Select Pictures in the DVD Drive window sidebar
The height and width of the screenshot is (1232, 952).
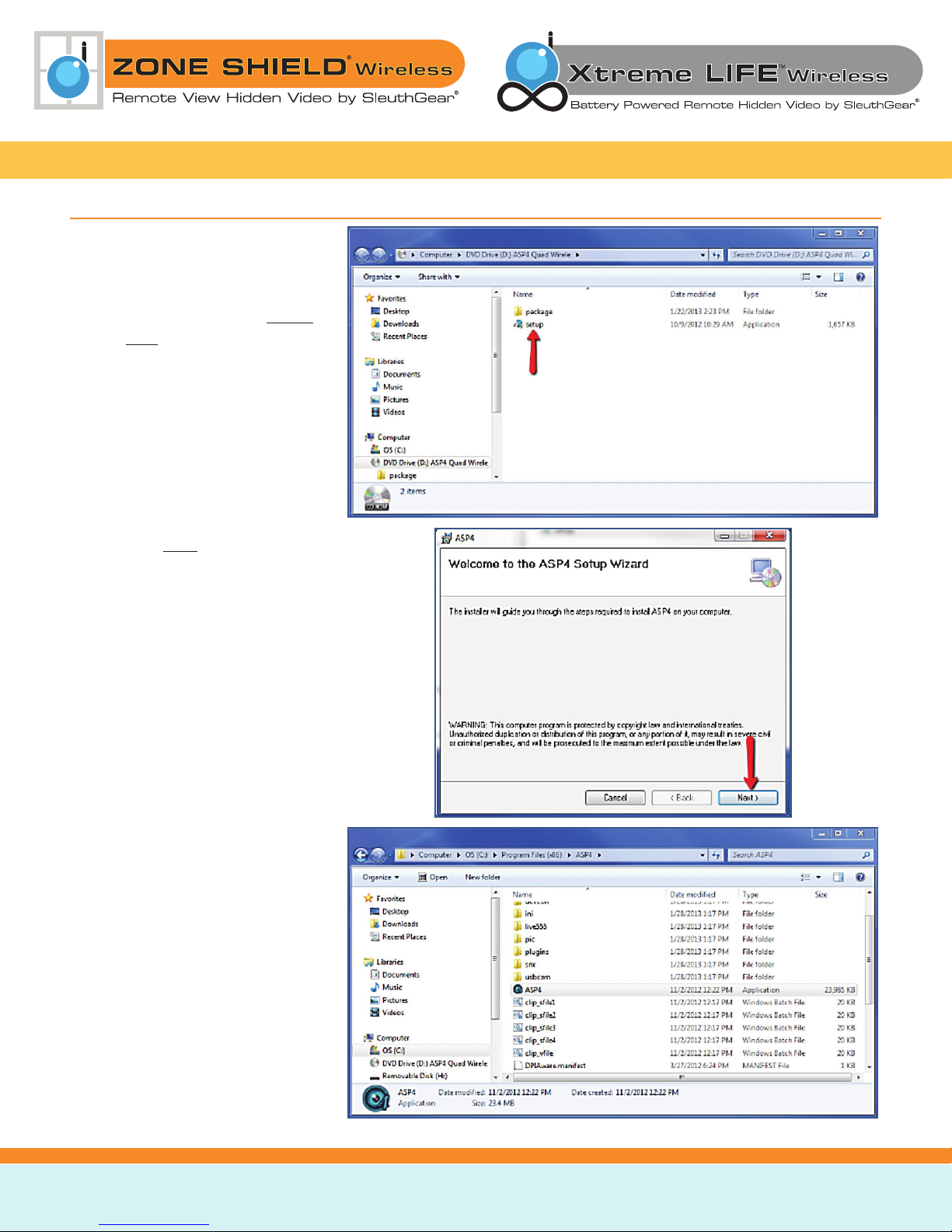tap(389, 400)
